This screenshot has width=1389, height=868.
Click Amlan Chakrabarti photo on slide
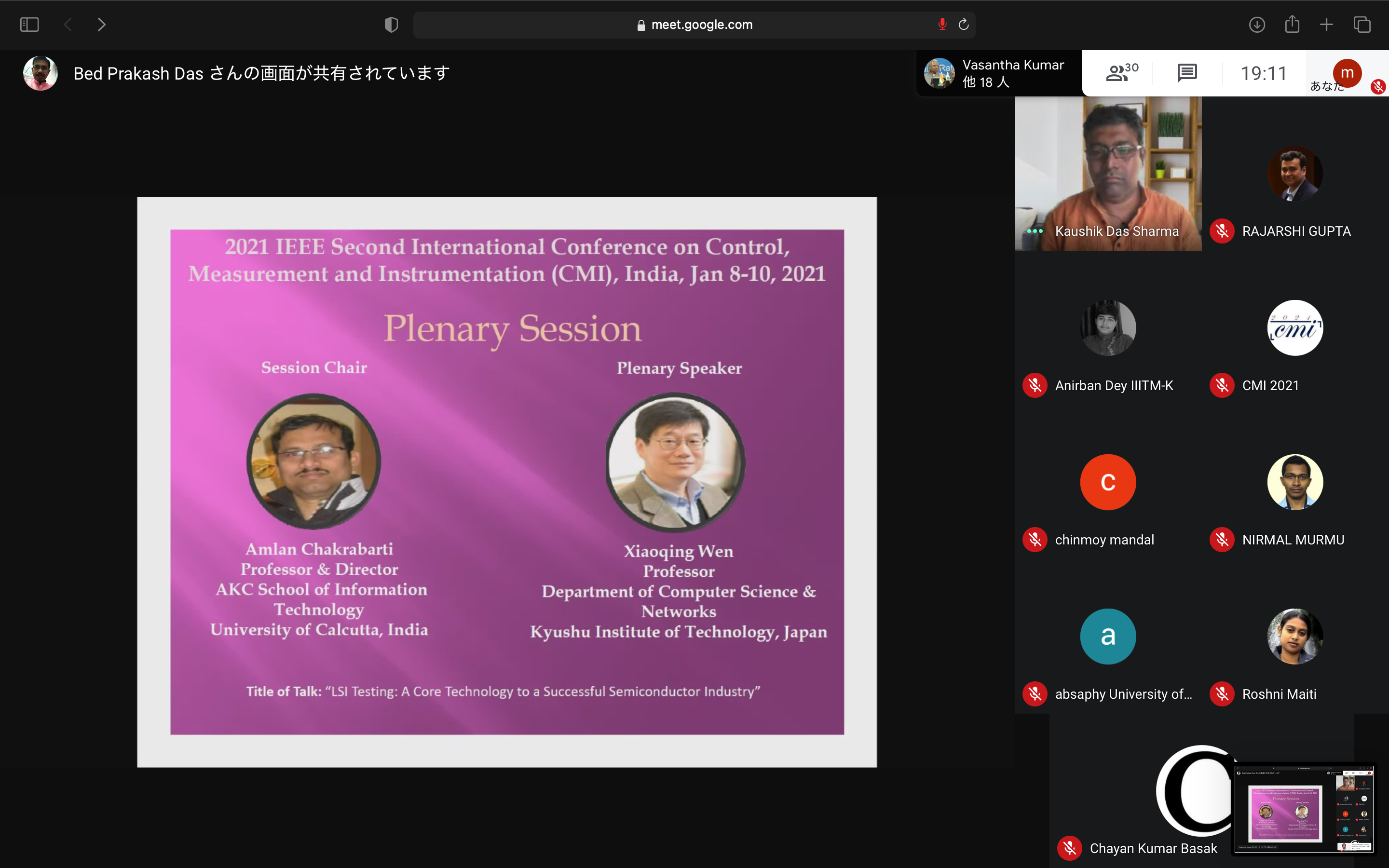pyautogui.click(x=313, y=461)
